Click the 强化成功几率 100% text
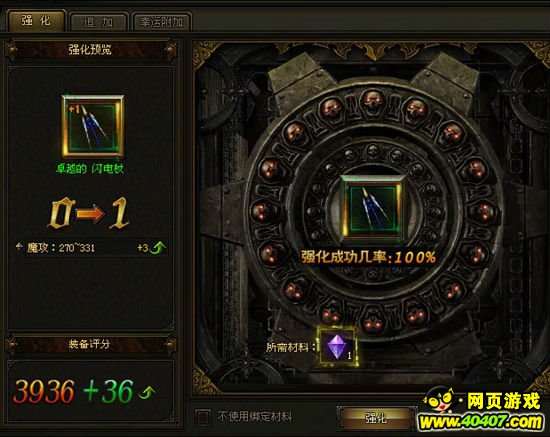The image size is (550, 437). click(368, 257)
